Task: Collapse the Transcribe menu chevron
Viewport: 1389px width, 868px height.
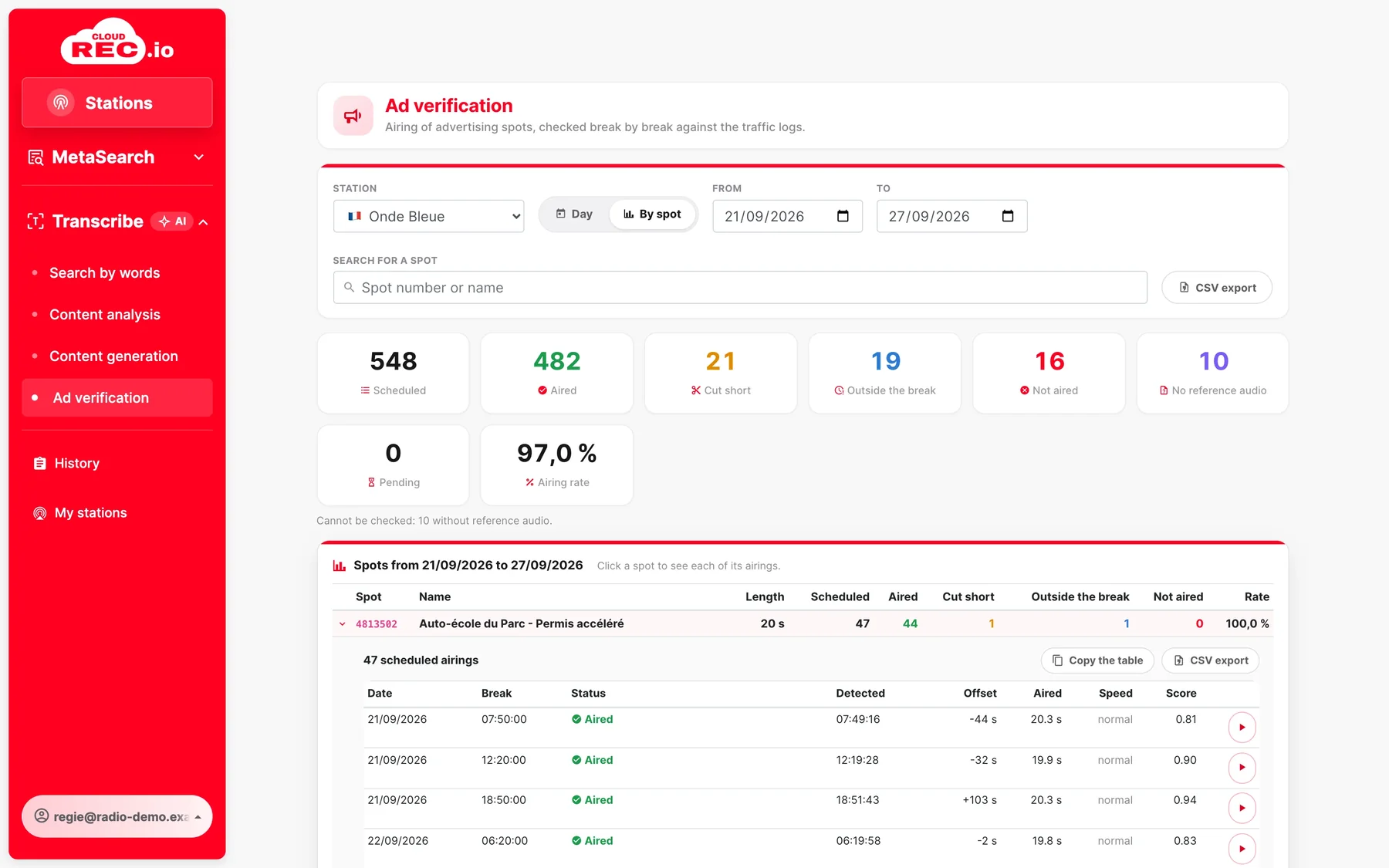Action: 204,222
